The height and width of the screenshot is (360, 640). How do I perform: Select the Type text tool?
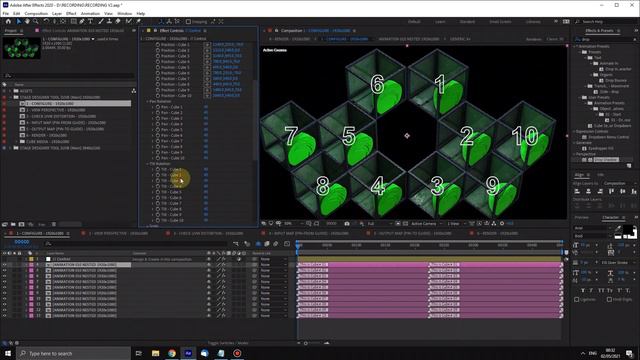90,21
